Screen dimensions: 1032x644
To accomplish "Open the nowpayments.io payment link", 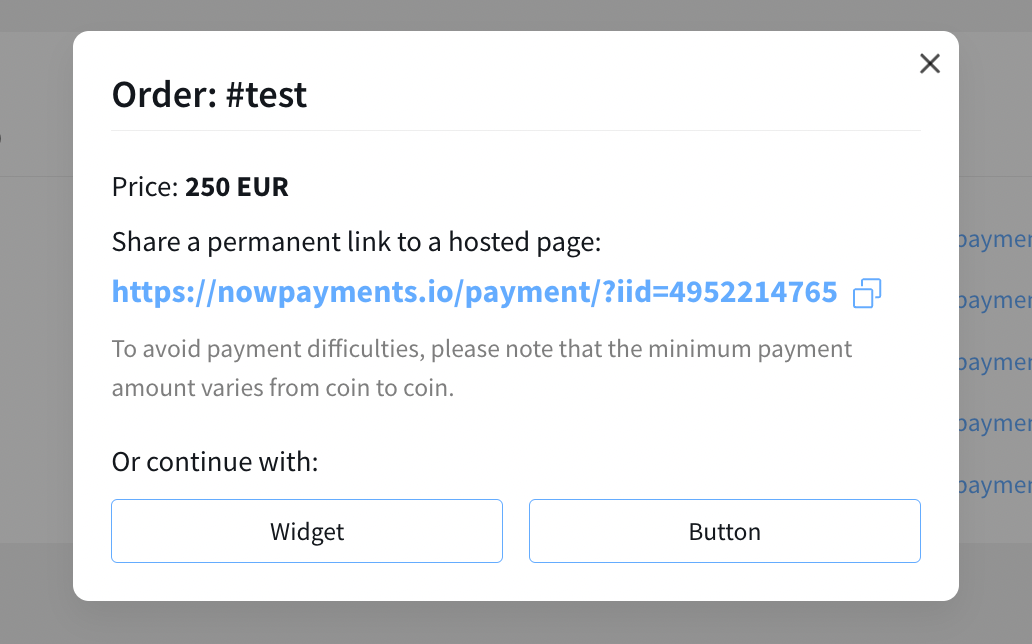I will pyautogui.click(x=474, y=292).
